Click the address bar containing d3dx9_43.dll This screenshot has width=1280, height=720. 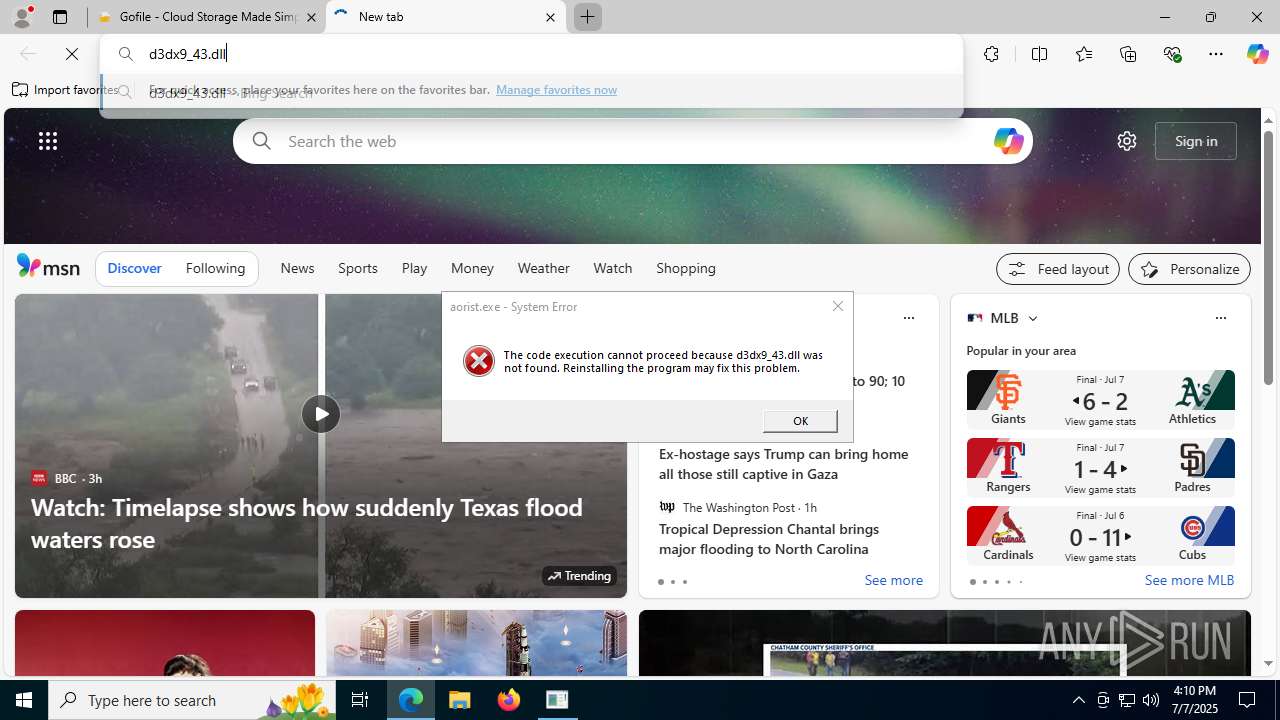coord(531,54)
